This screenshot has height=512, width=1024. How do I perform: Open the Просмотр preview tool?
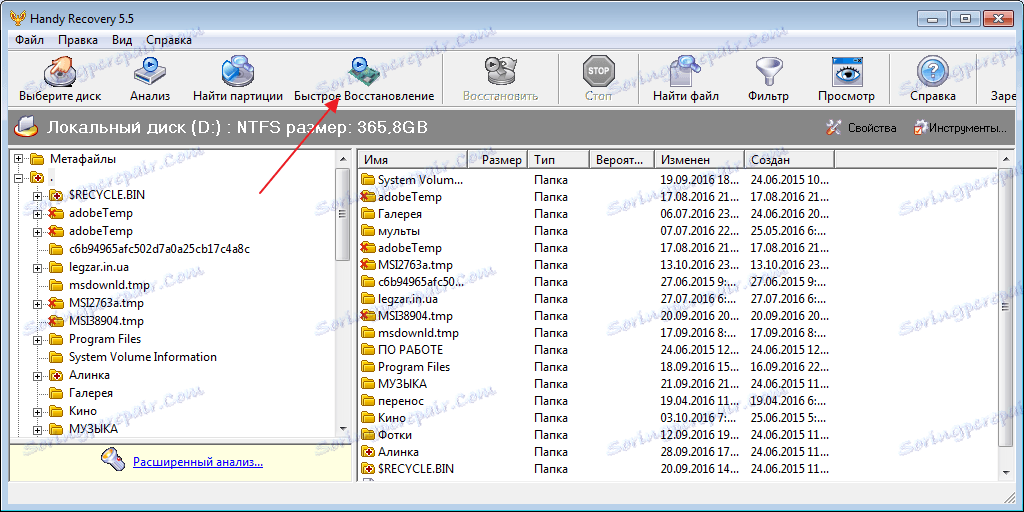tap(846, 79)
